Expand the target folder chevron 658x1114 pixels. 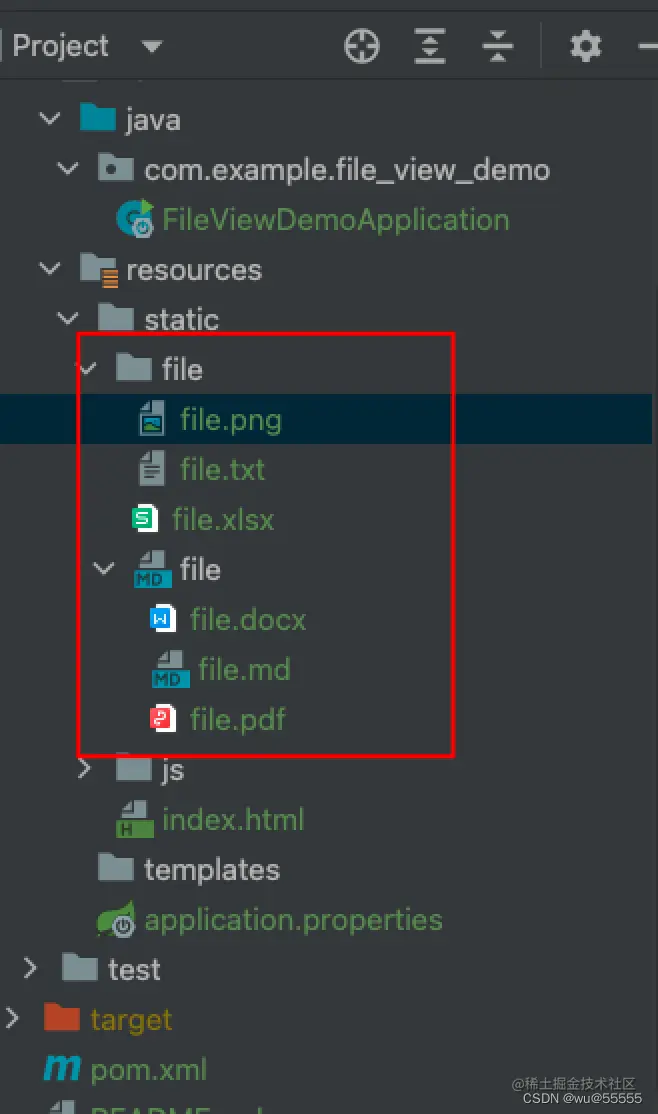(x=12, y=1018)
